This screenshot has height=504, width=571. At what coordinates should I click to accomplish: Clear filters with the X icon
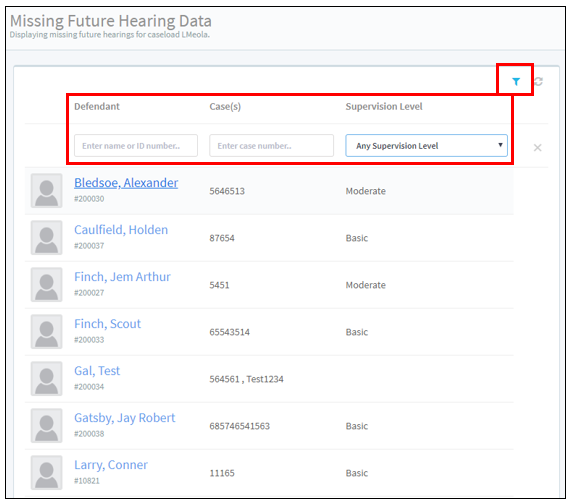click(x=537, y=147)
